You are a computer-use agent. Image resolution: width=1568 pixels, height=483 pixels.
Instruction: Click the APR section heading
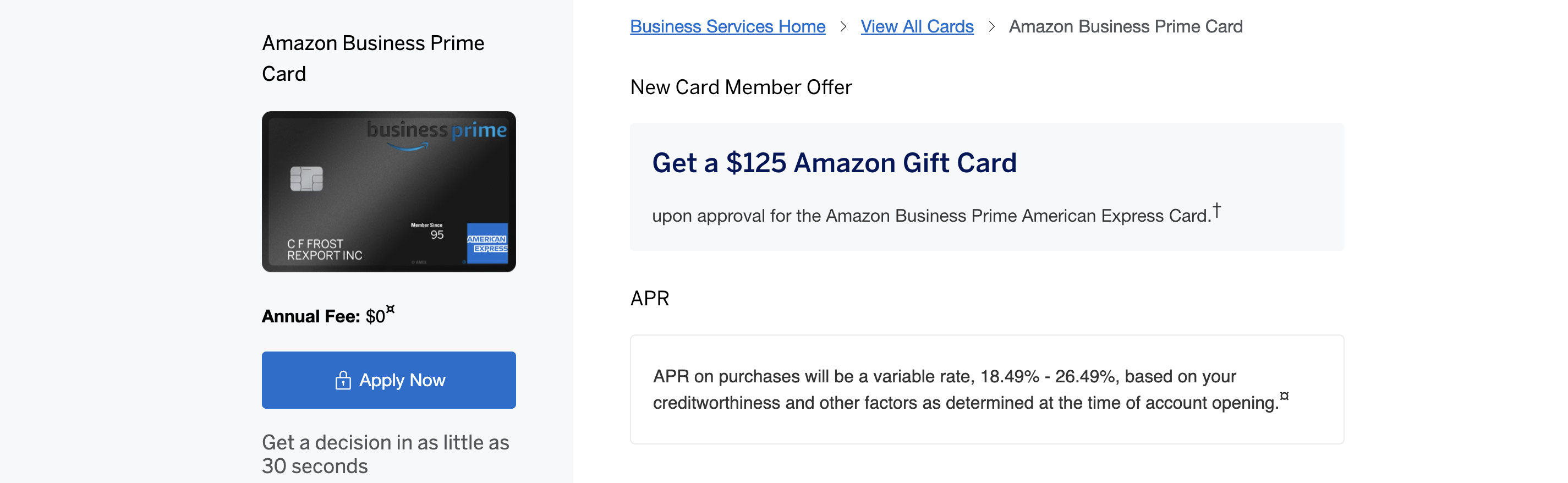click(x=649, y=299)
